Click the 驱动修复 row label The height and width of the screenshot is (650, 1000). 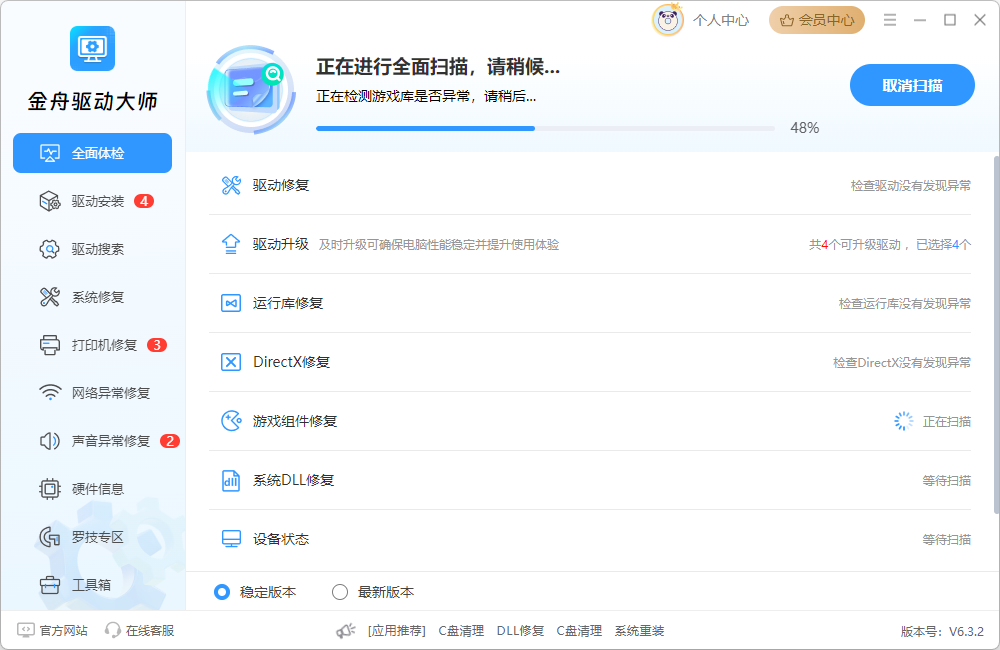point(281,186)
